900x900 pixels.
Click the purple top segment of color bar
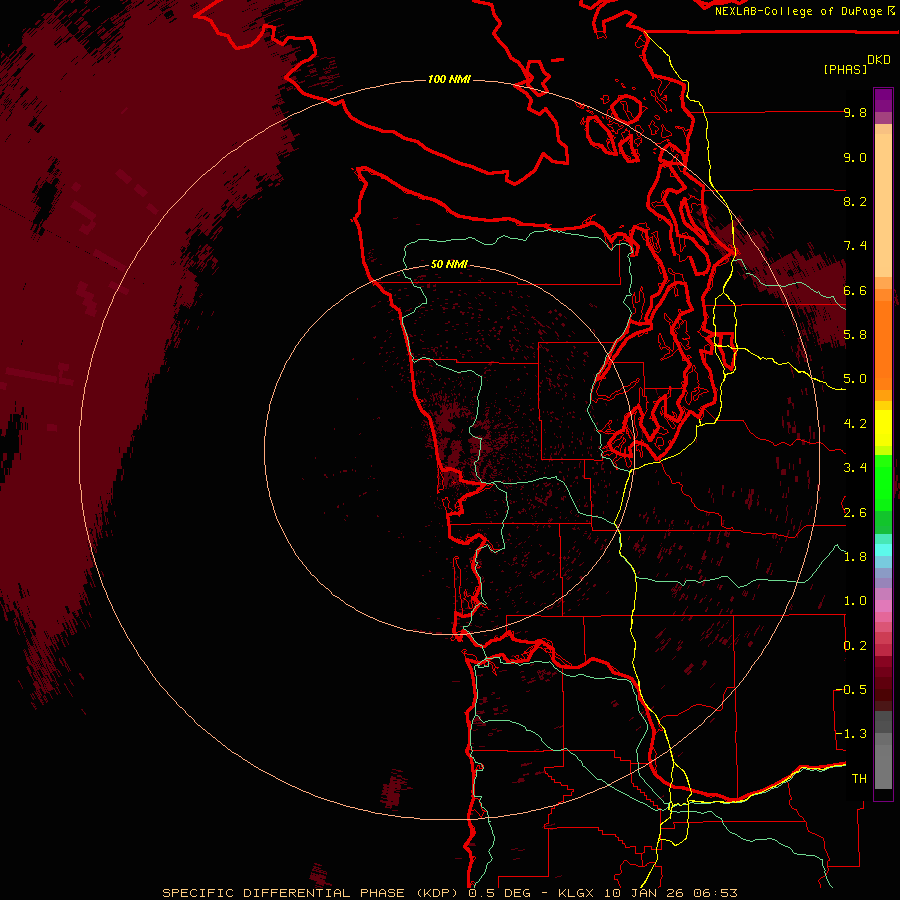click(883, 100)
